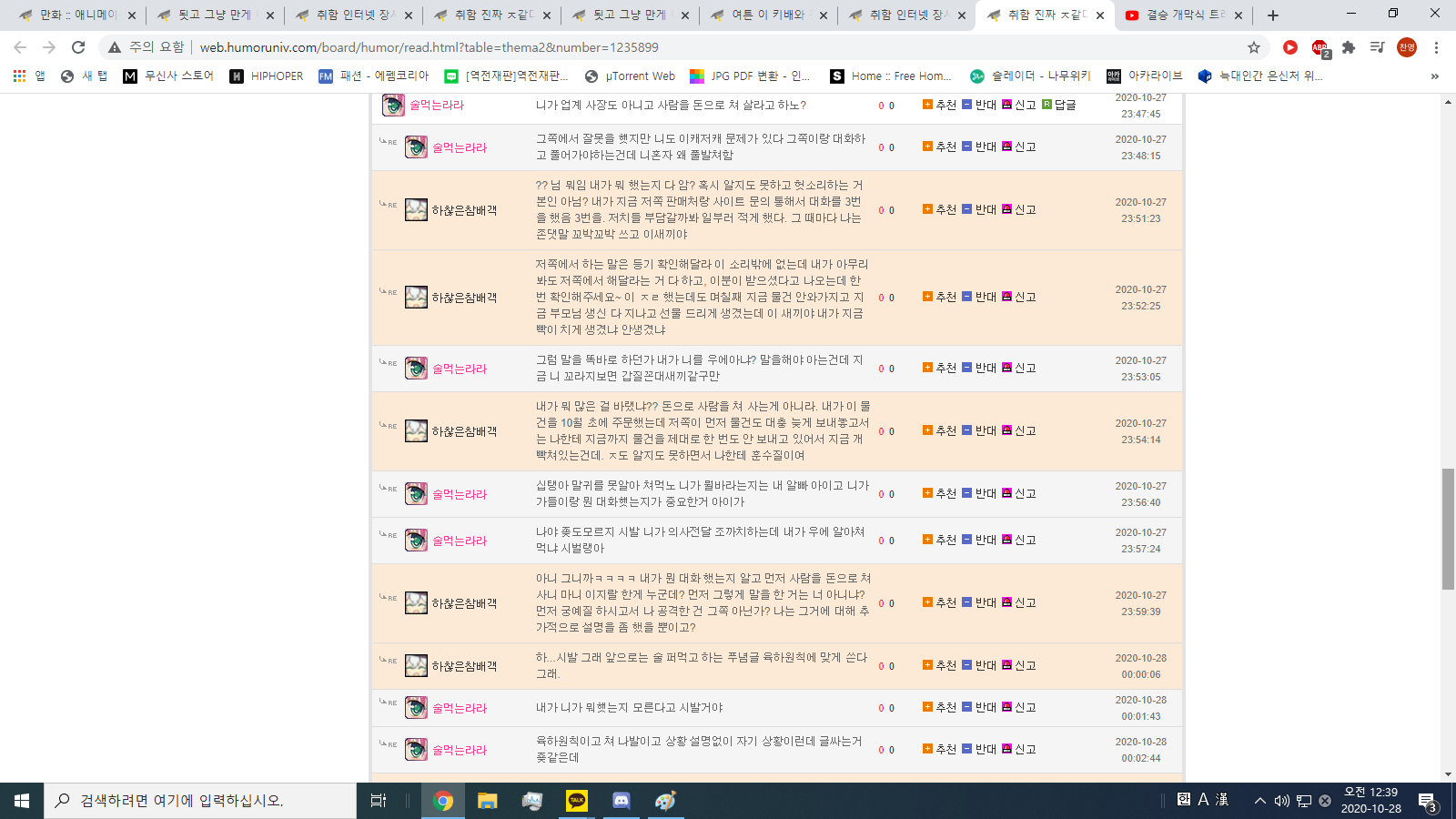Click the volume icon in system tray

point(1282,801)
